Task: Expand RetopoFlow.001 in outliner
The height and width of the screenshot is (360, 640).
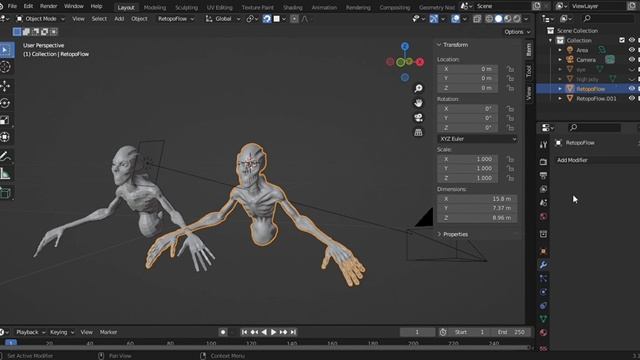Action: [560, 98]
